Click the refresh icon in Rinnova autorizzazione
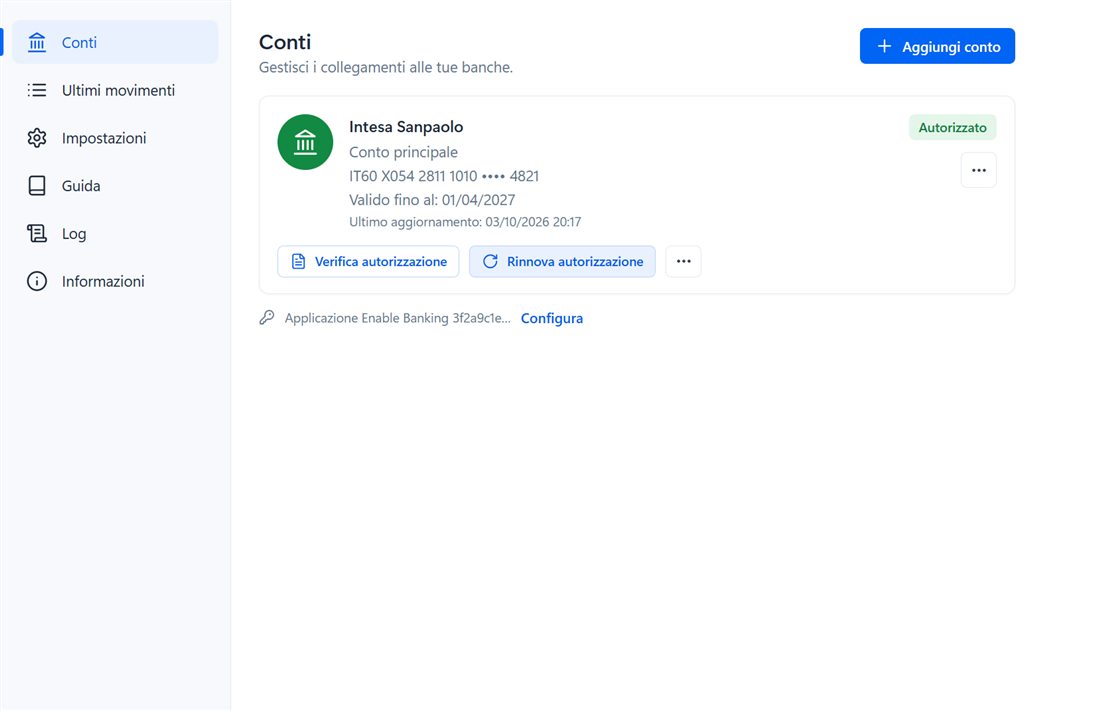1100x711 pixels. [490, 261]
